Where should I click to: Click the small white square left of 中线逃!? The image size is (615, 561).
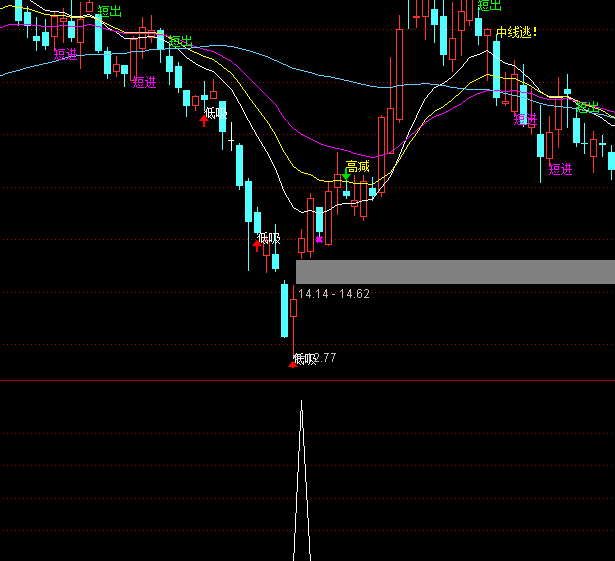coord(487,32)
